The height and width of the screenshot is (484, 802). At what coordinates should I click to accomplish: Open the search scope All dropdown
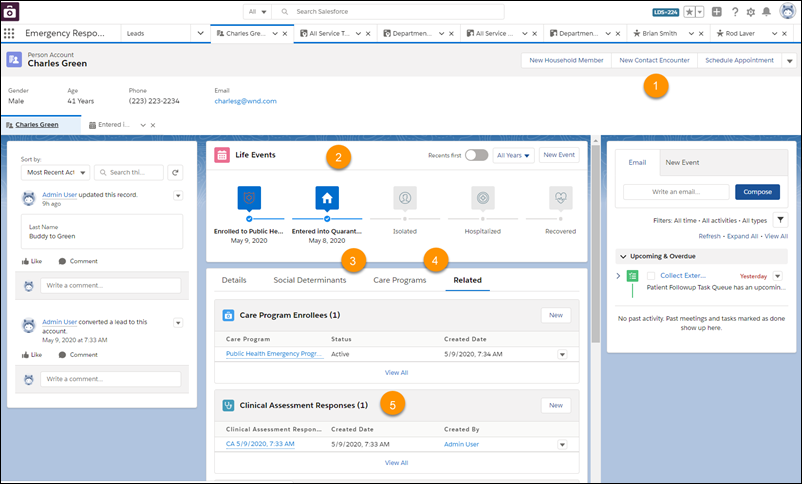click(258, 12)
